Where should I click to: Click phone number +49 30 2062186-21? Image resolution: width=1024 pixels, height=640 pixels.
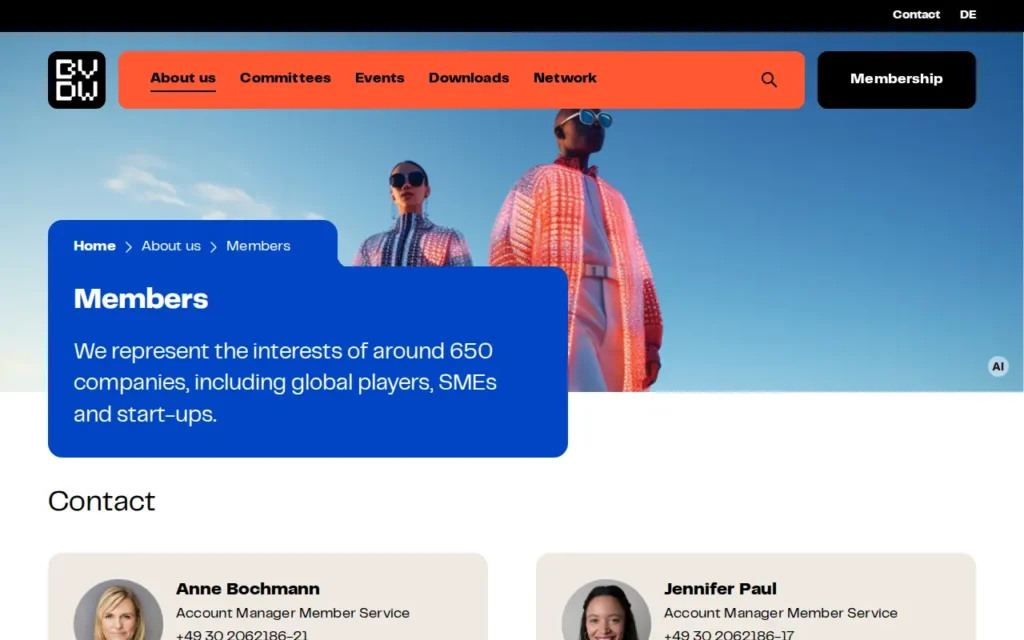[242, 634]
